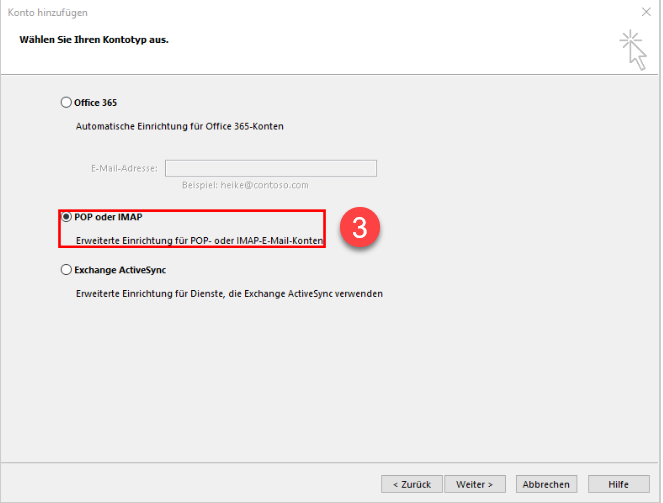Close the Konto hinzufügen dialog
Screen dimensions: 663x503
click(x=643, y=12)
